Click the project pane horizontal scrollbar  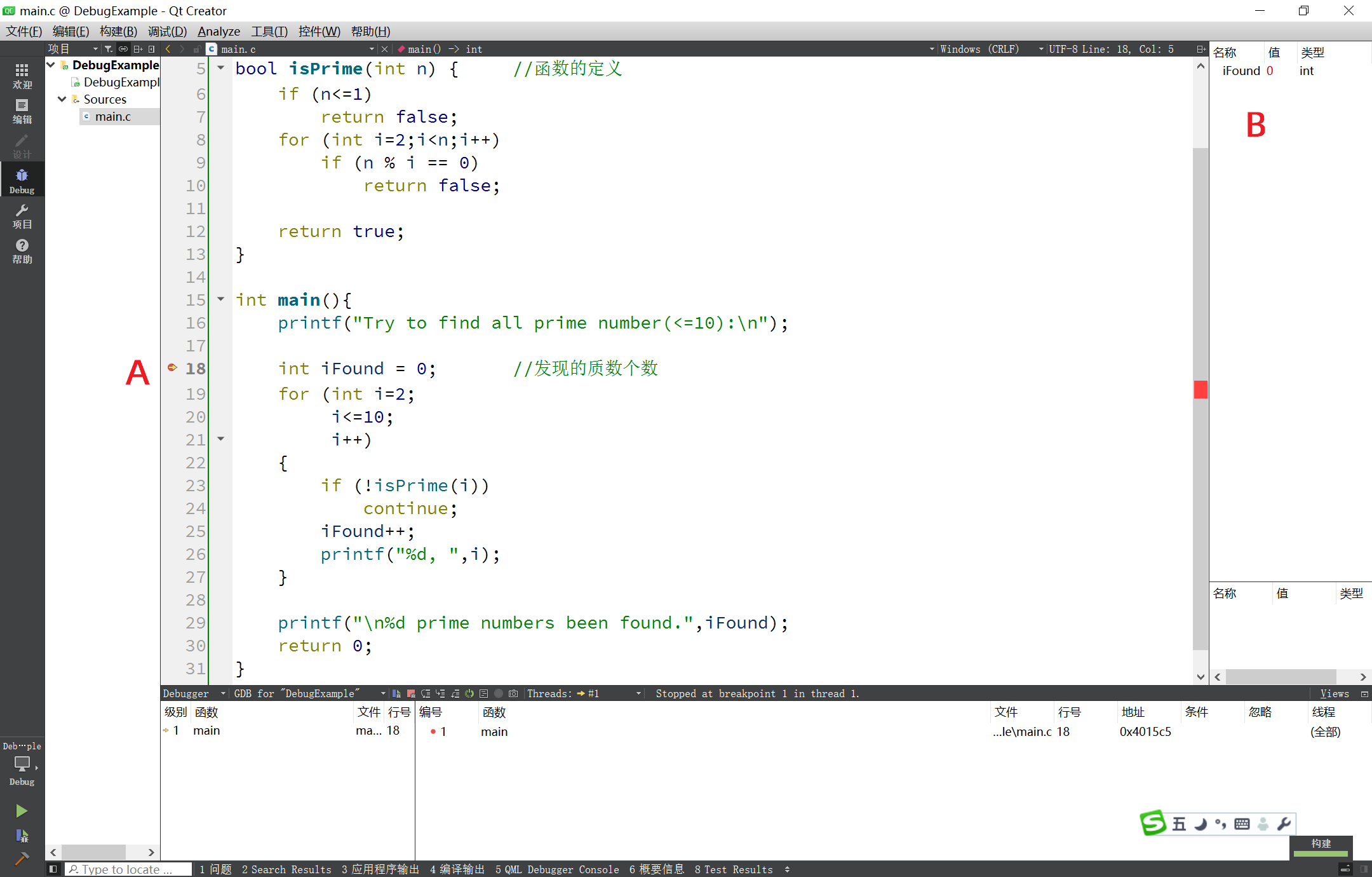coord(93,852)
